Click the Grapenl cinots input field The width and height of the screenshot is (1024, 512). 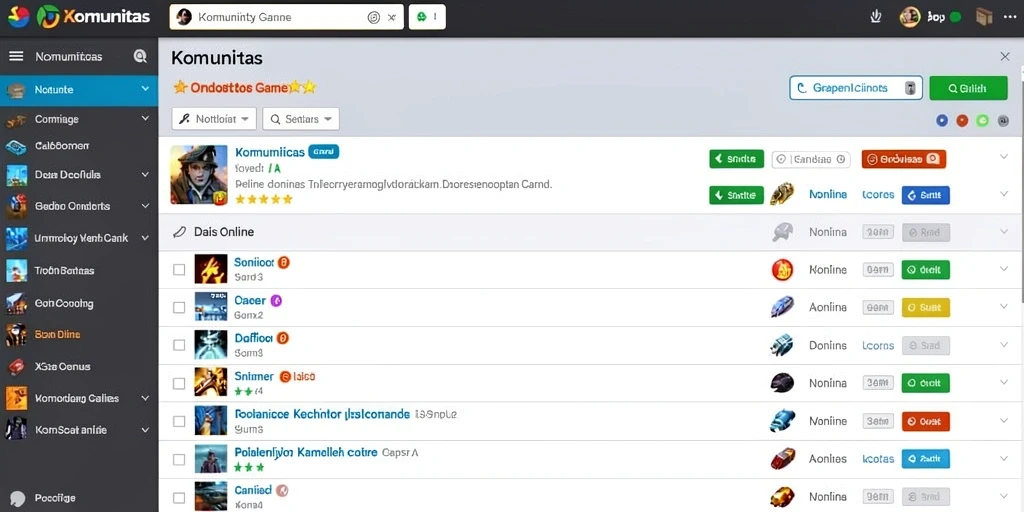point(856,88)
